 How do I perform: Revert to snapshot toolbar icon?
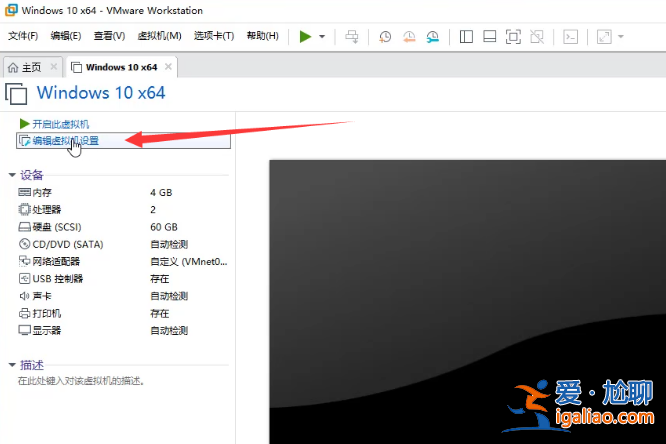coord(409,37)
